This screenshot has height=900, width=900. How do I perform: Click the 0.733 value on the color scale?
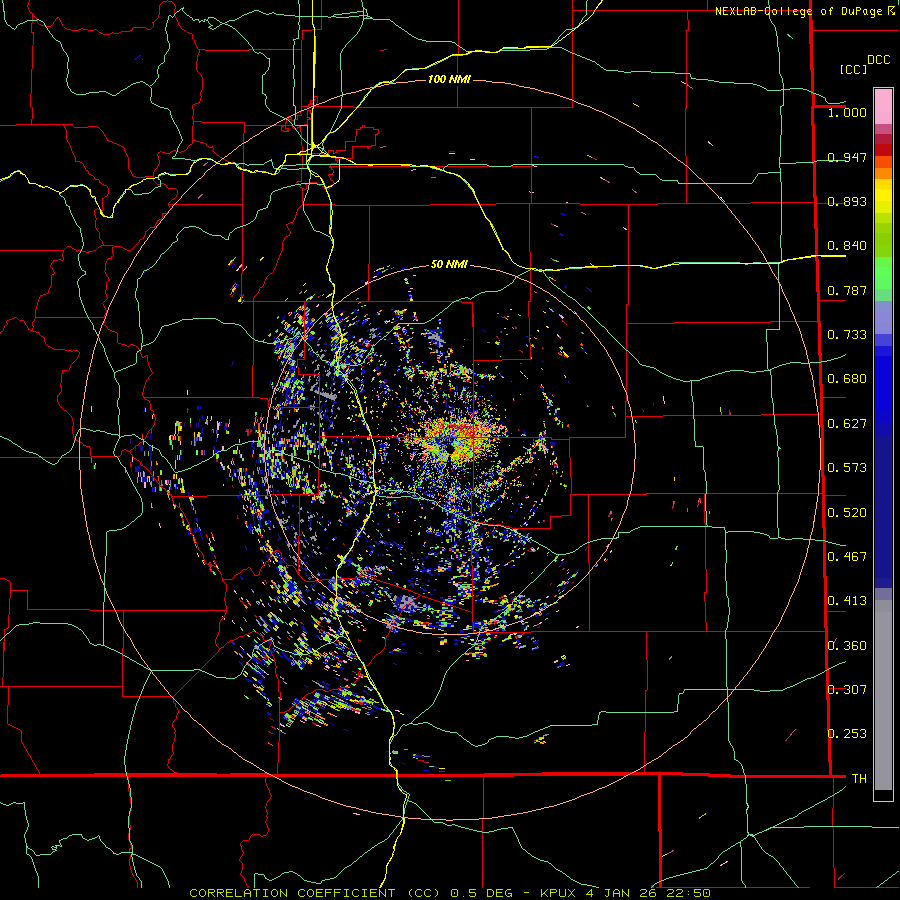pyautogui.click(x=847, y=335)
